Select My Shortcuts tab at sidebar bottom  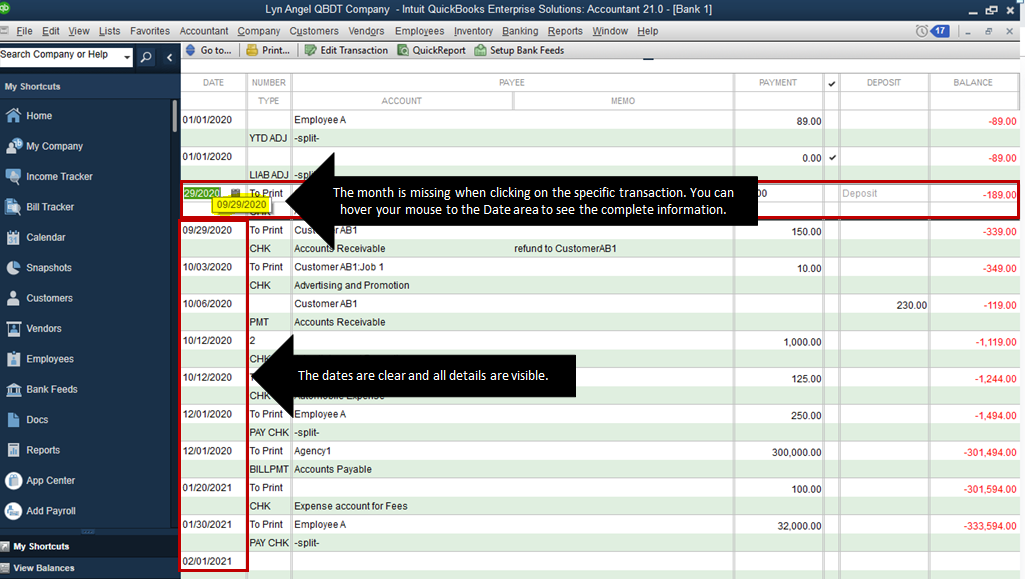tap(41, 546)
